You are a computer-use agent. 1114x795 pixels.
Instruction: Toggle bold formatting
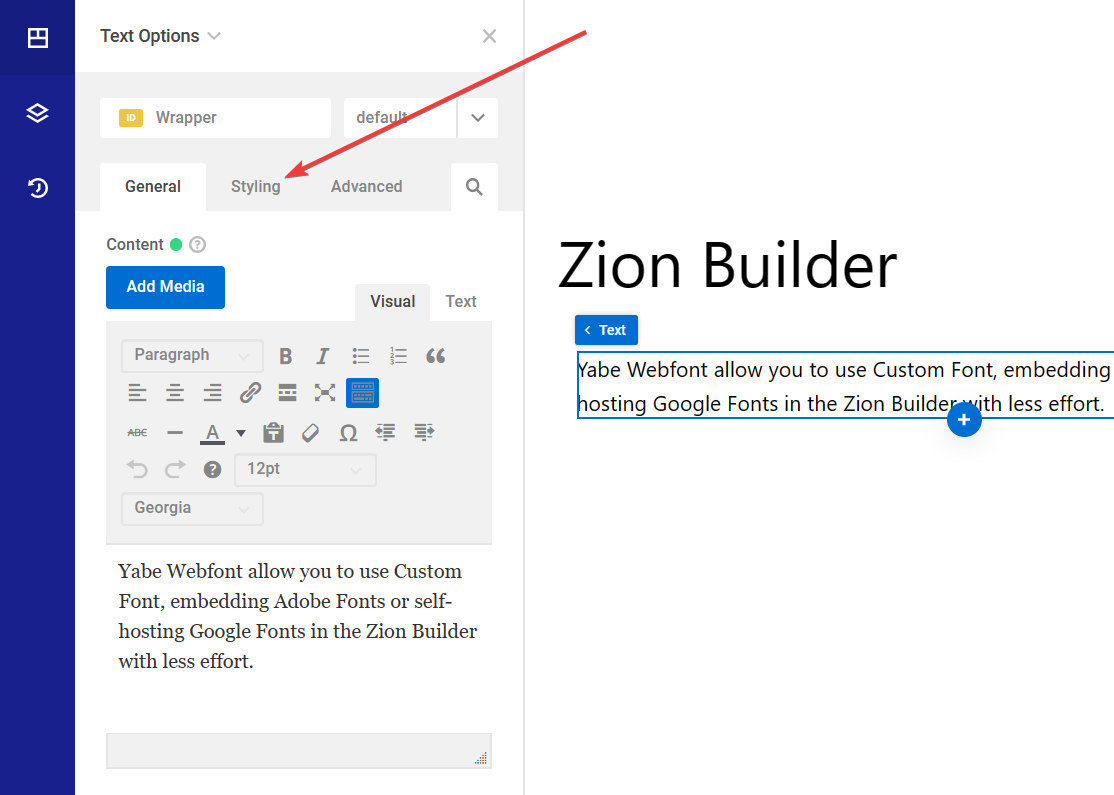pyautogui.click(x=286, y=356)
